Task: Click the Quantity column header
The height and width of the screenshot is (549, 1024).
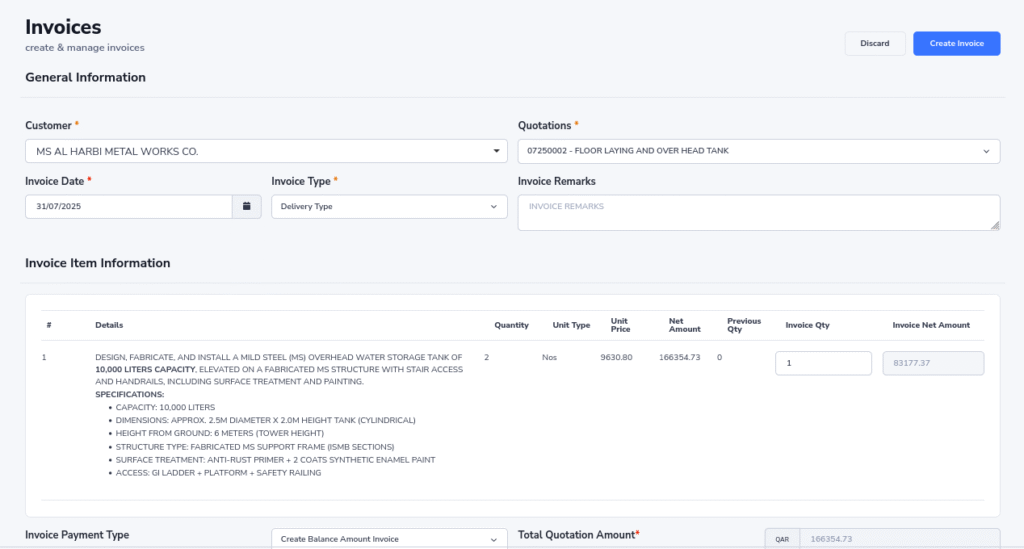Action: [511, 325]
